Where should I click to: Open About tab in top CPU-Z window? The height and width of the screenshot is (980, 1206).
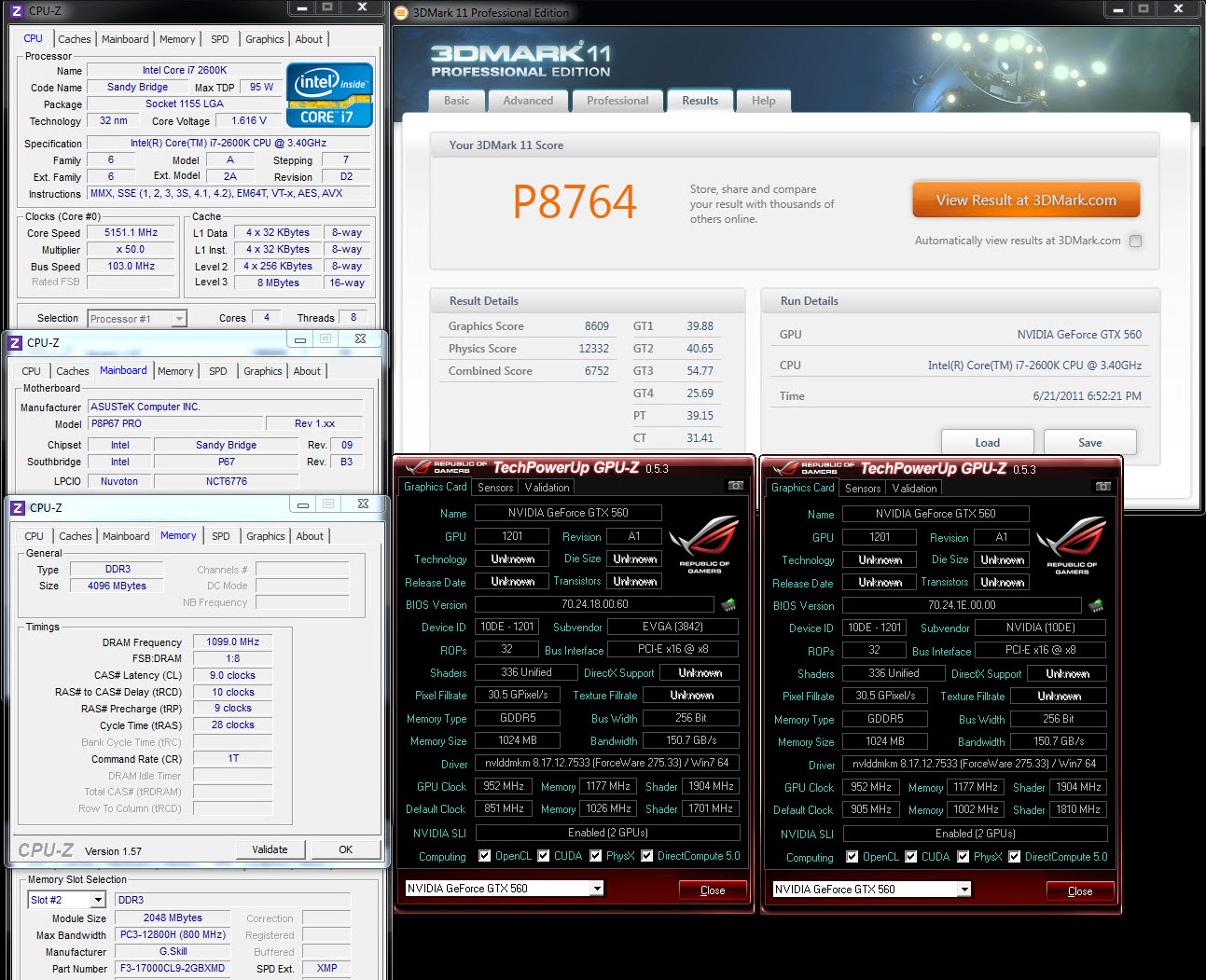[309, 39]
